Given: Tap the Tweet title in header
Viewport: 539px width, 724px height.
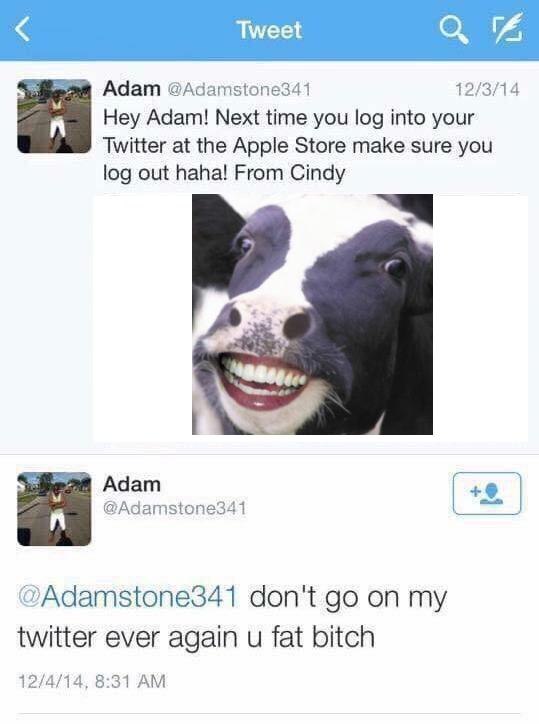Looking at the screenshot, I should click(x=269, y=30).
